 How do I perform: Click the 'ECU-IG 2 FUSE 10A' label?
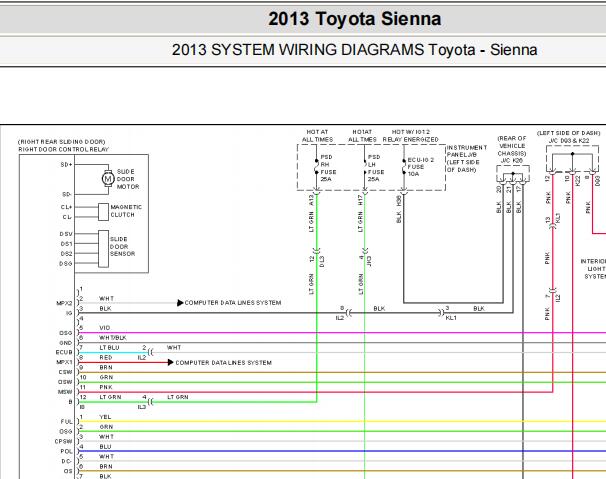click(420, 167)
